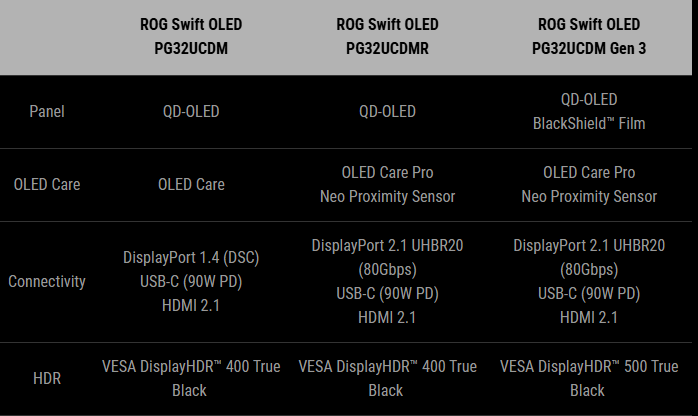This screenshot has height=416, width=698.
Task: Click the OLED Care row label
Action: tap(46, 184)
